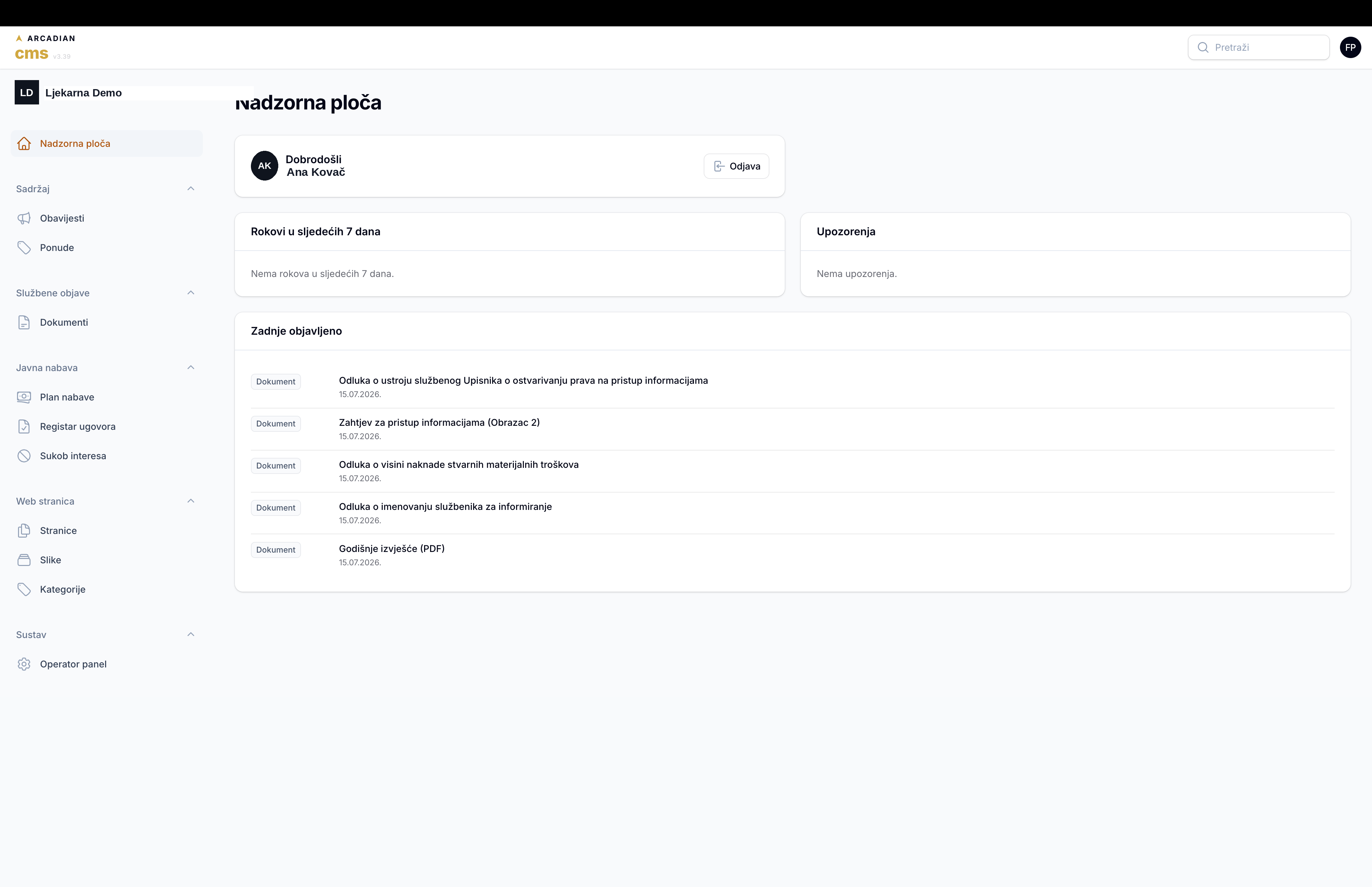Open Dokumenti under Službene objave
Screen dimensions: 1372x887
click(106, 323)
